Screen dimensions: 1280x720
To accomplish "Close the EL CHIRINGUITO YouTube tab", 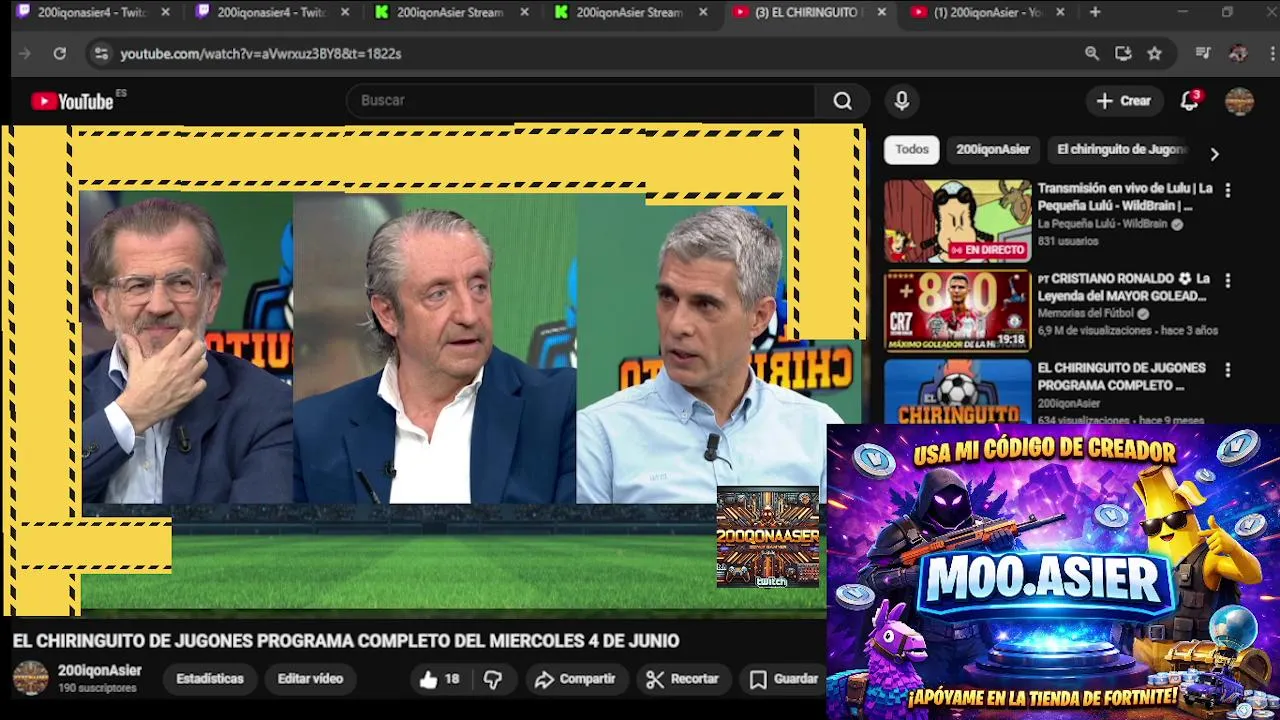I will (881, 12).
